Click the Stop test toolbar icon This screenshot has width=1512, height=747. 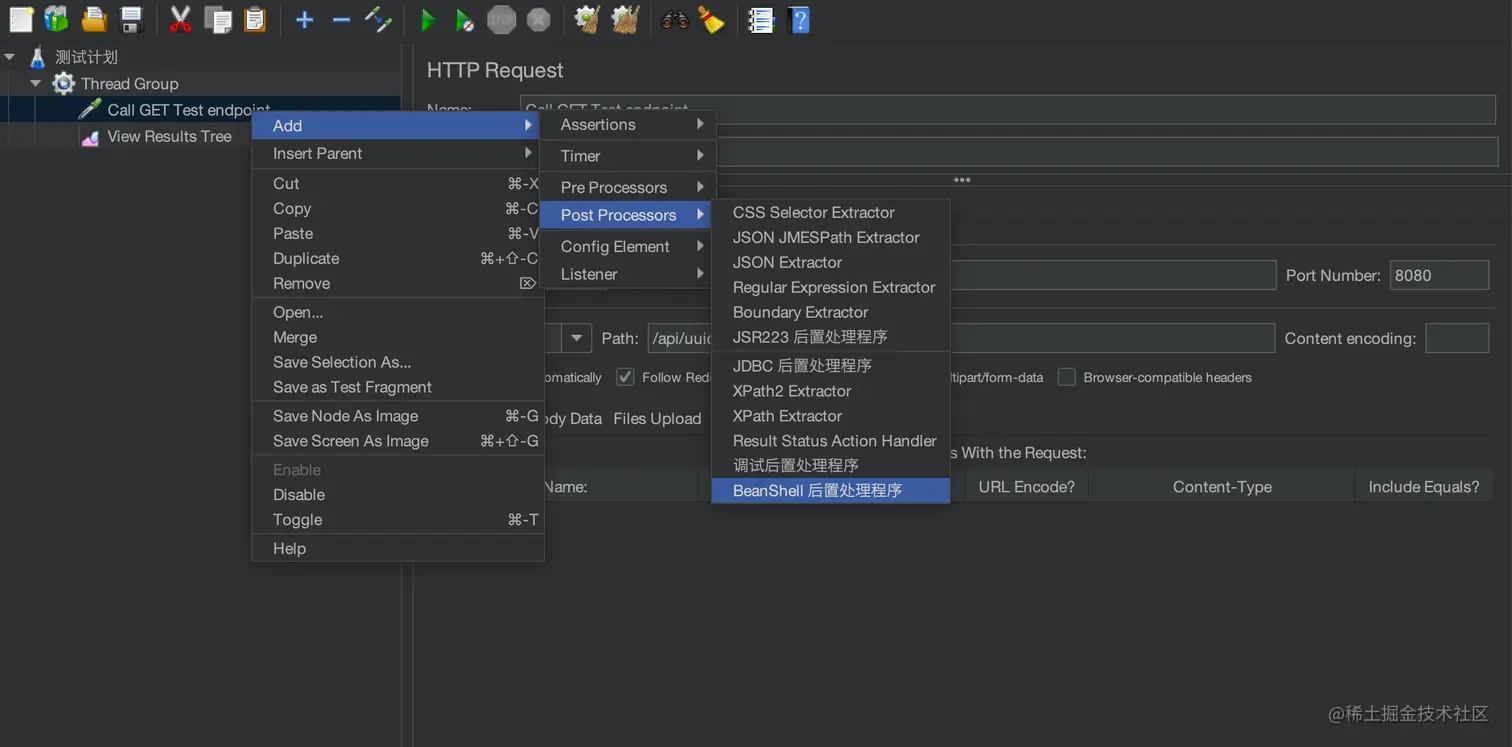[x=501, y=19]
